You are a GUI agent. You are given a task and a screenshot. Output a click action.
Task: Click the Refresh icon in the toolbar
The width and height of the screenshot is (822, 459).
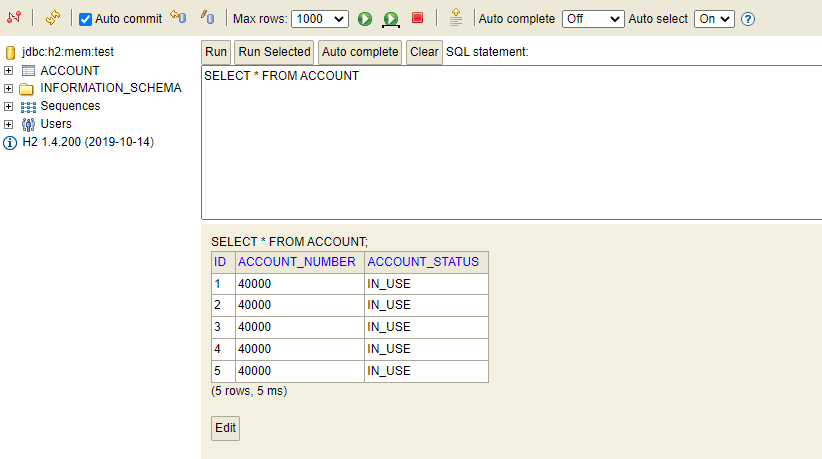point(52,18)
